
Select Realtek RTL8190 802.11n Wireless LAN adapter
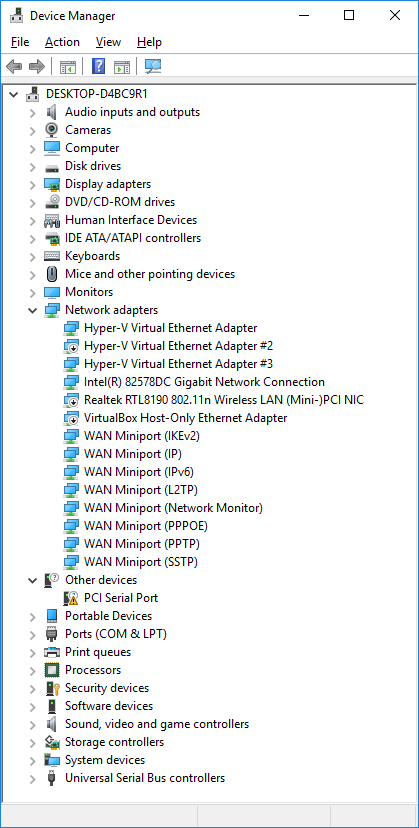click(x=224, y=400)
